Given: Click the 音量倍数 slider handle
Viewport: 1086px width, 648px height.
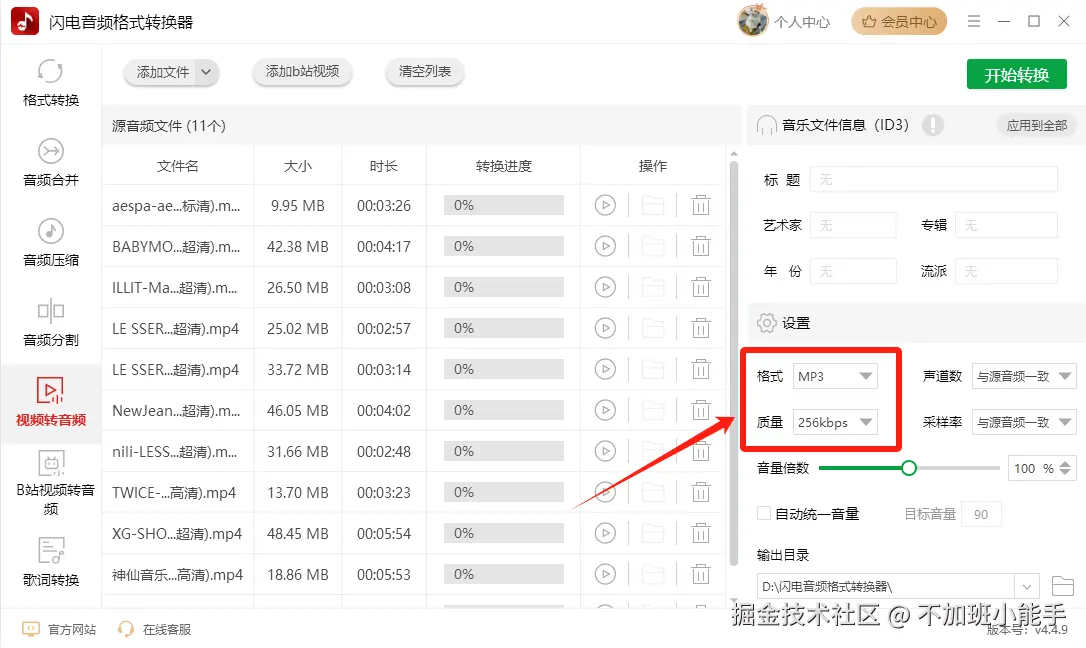Looking at the screenshot, I should click(909, 468).
